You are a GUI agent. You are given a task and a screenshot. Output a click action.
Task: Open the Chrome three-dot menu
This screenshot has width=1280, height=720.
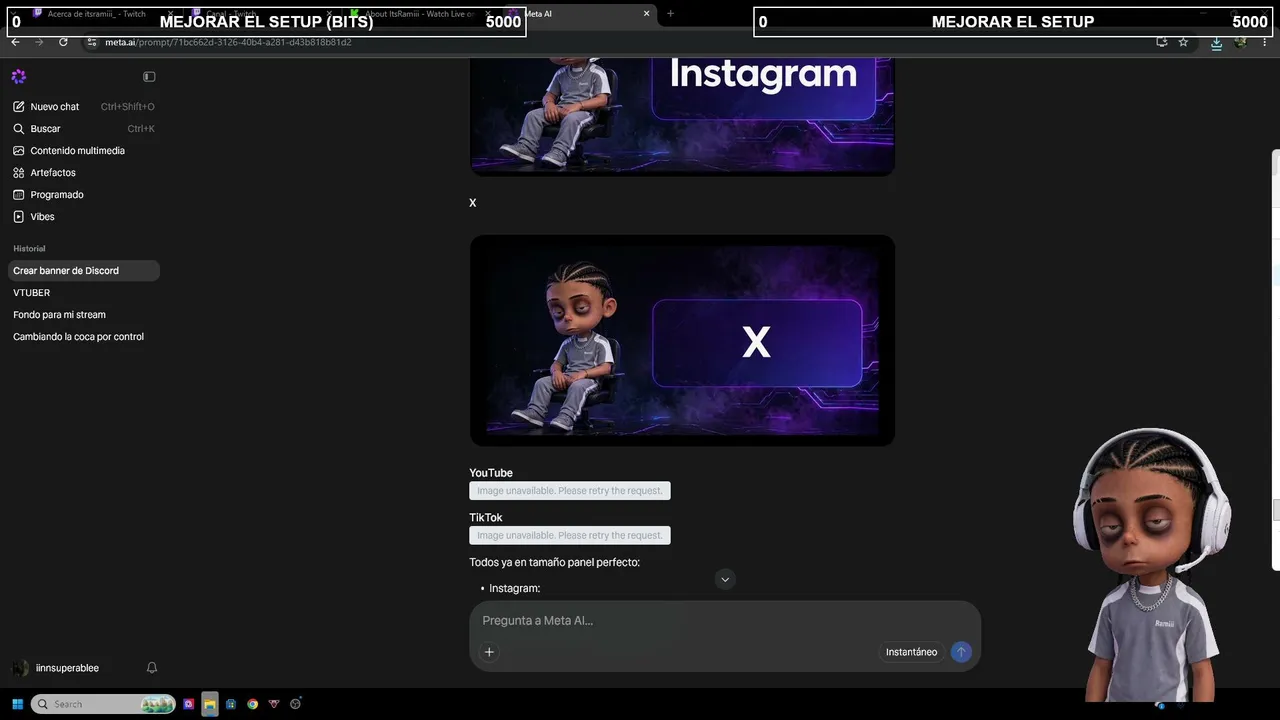[1265, 42]
